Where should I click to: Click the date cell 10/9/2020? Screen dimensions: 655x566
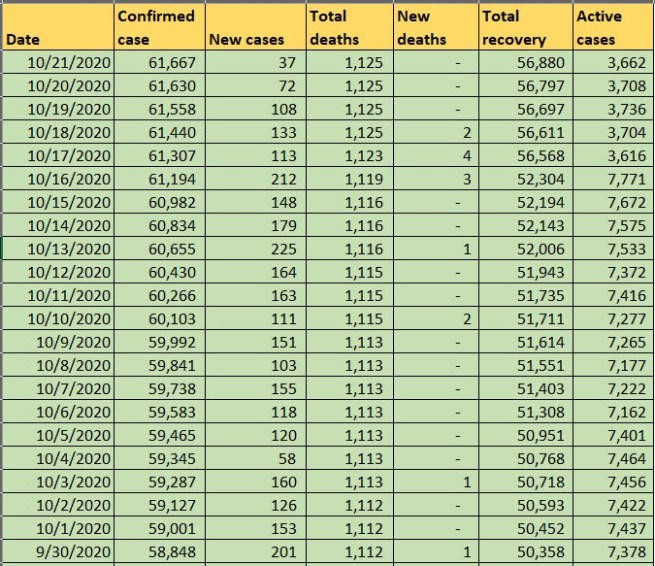pos(58,343)
